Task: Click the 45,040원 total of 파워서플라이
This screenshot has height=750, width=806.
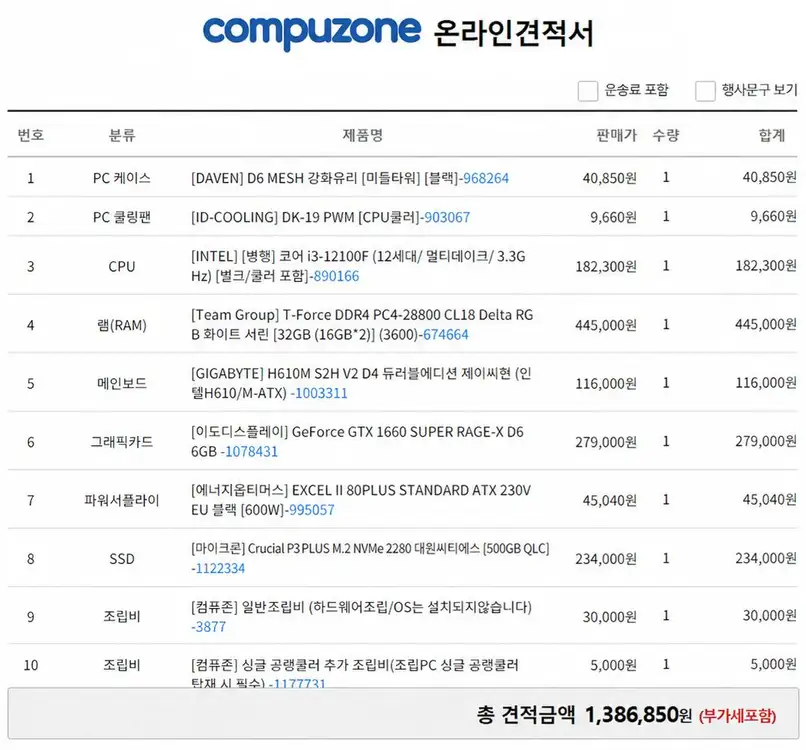Action: point(770,500)
